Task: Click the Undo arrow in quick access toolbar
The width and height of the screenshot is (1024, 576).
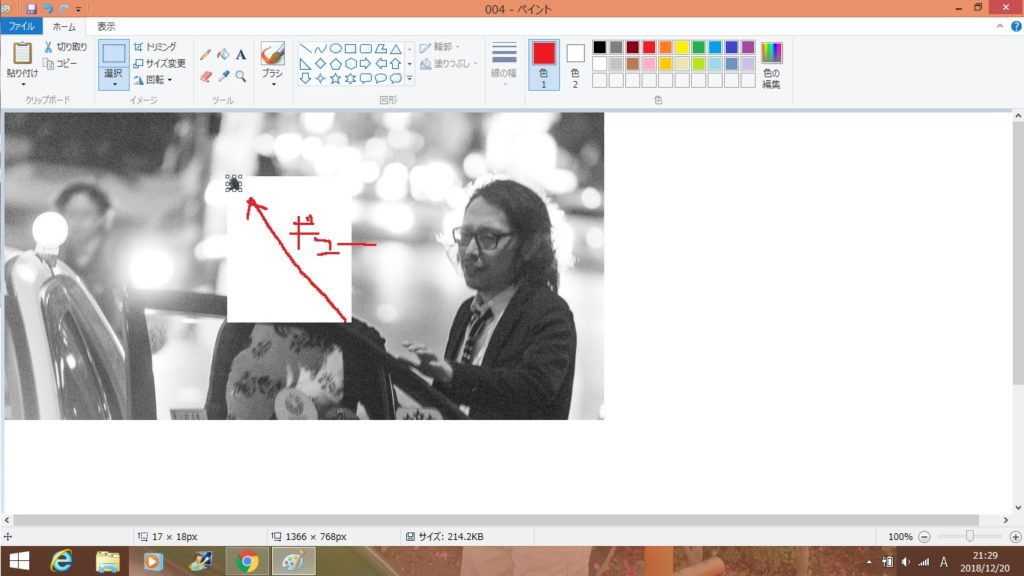Action: tap(48, 9)
